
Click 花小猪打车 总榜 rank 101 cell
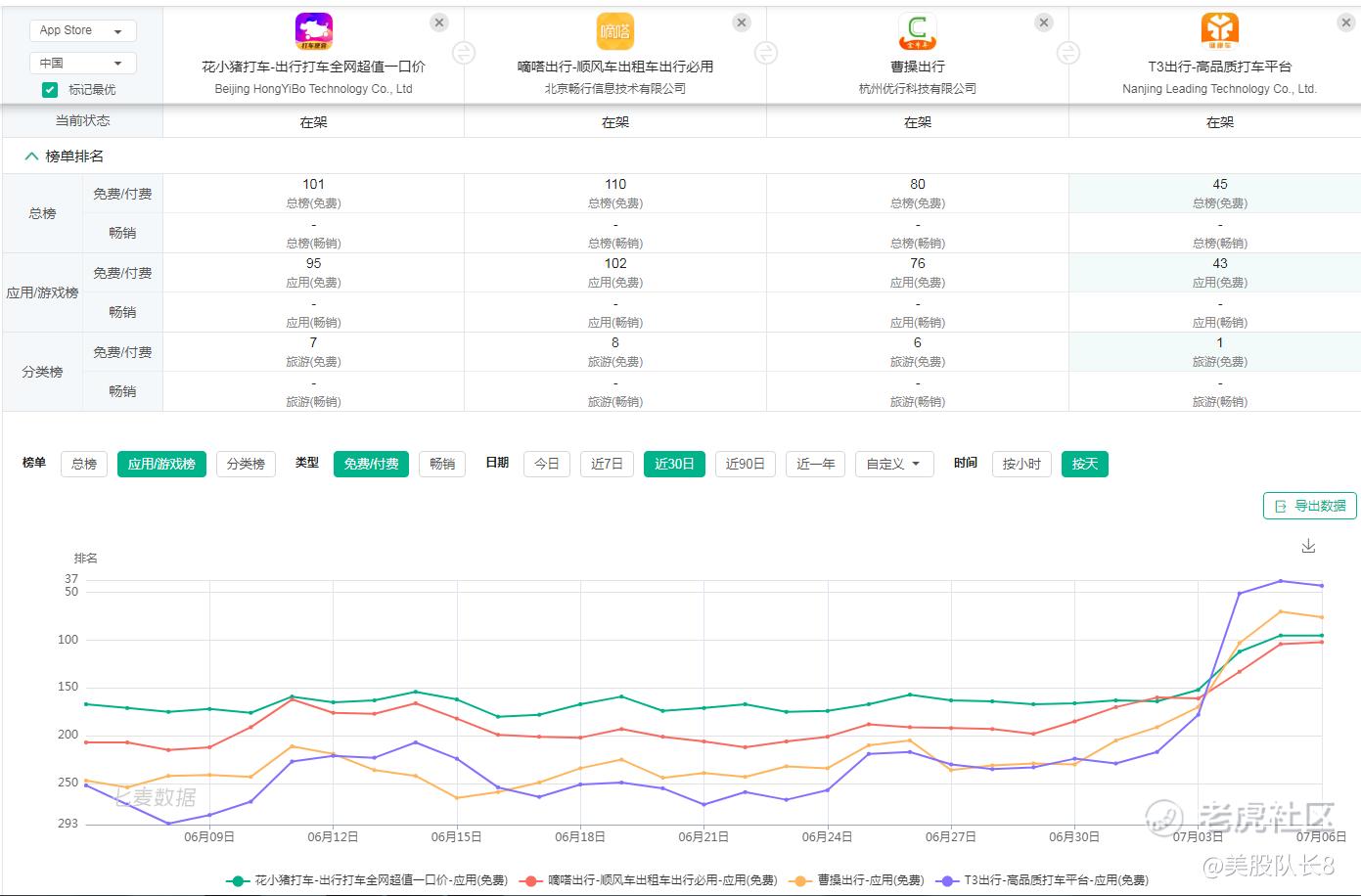point(313,194)
